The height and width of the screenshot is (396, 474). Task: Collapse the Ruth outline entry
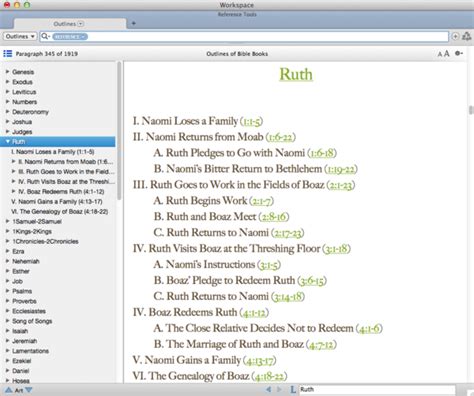coord(8,142)
